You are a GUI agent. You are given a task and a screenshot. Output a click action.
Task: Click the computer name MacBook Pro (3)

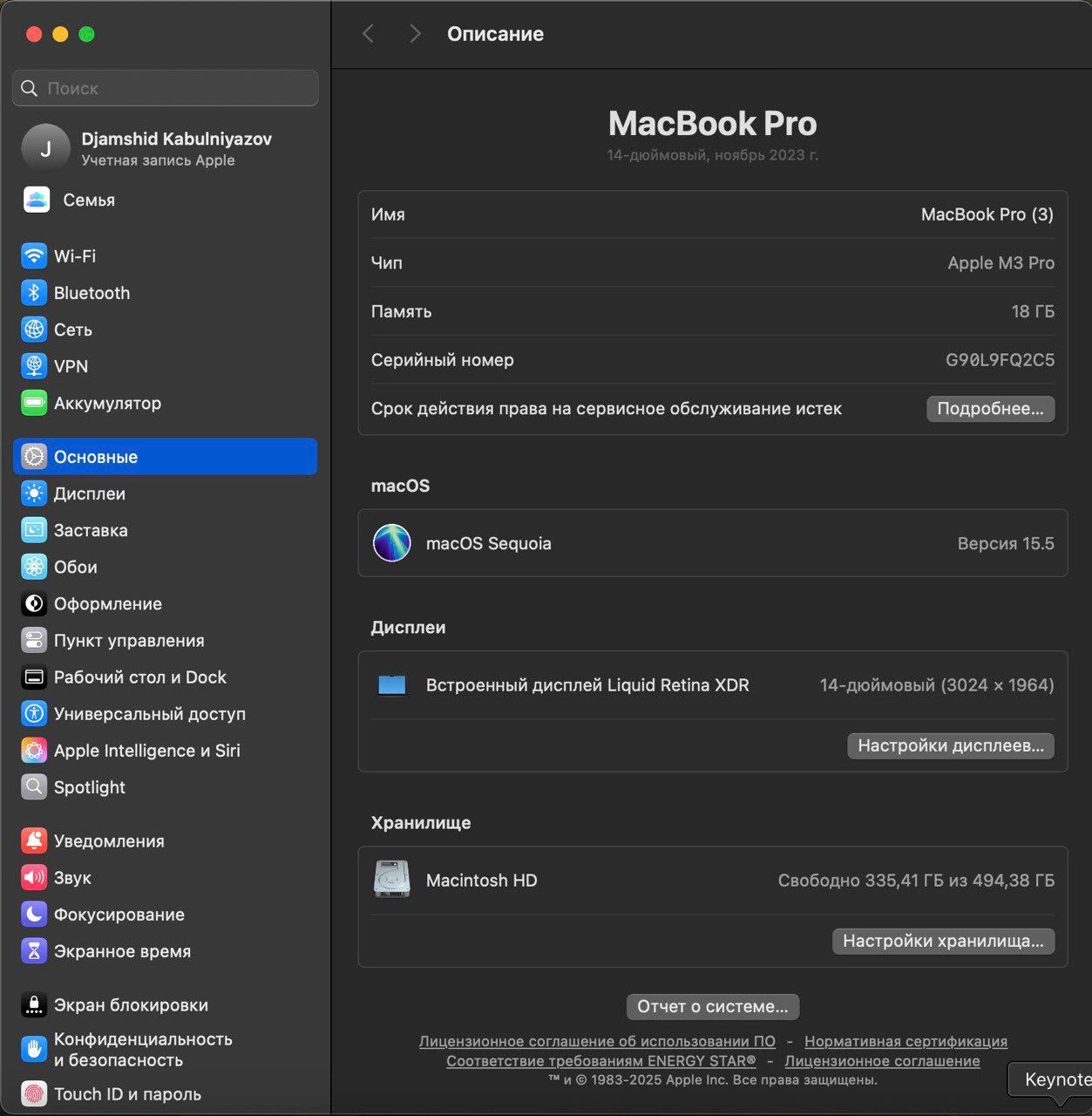click(987, 214)
